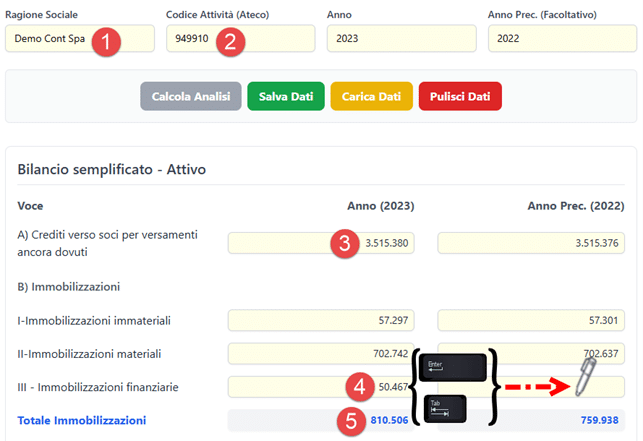This screenshot has height=441, width=643.
Task: Edit Immobilizzazioni finanziarie 2023 field 50.467
Action: click(321, 387)
